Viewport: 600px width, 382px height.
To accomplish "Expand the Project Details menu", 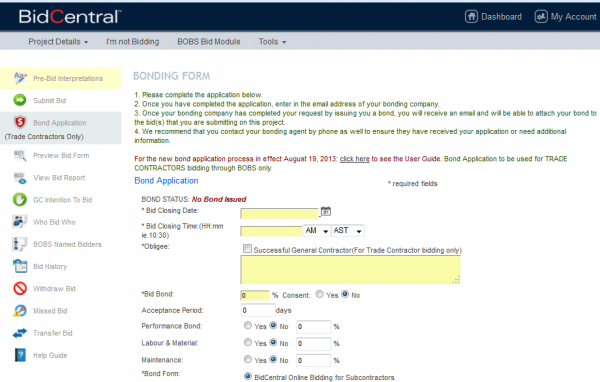I will [58, 41].
